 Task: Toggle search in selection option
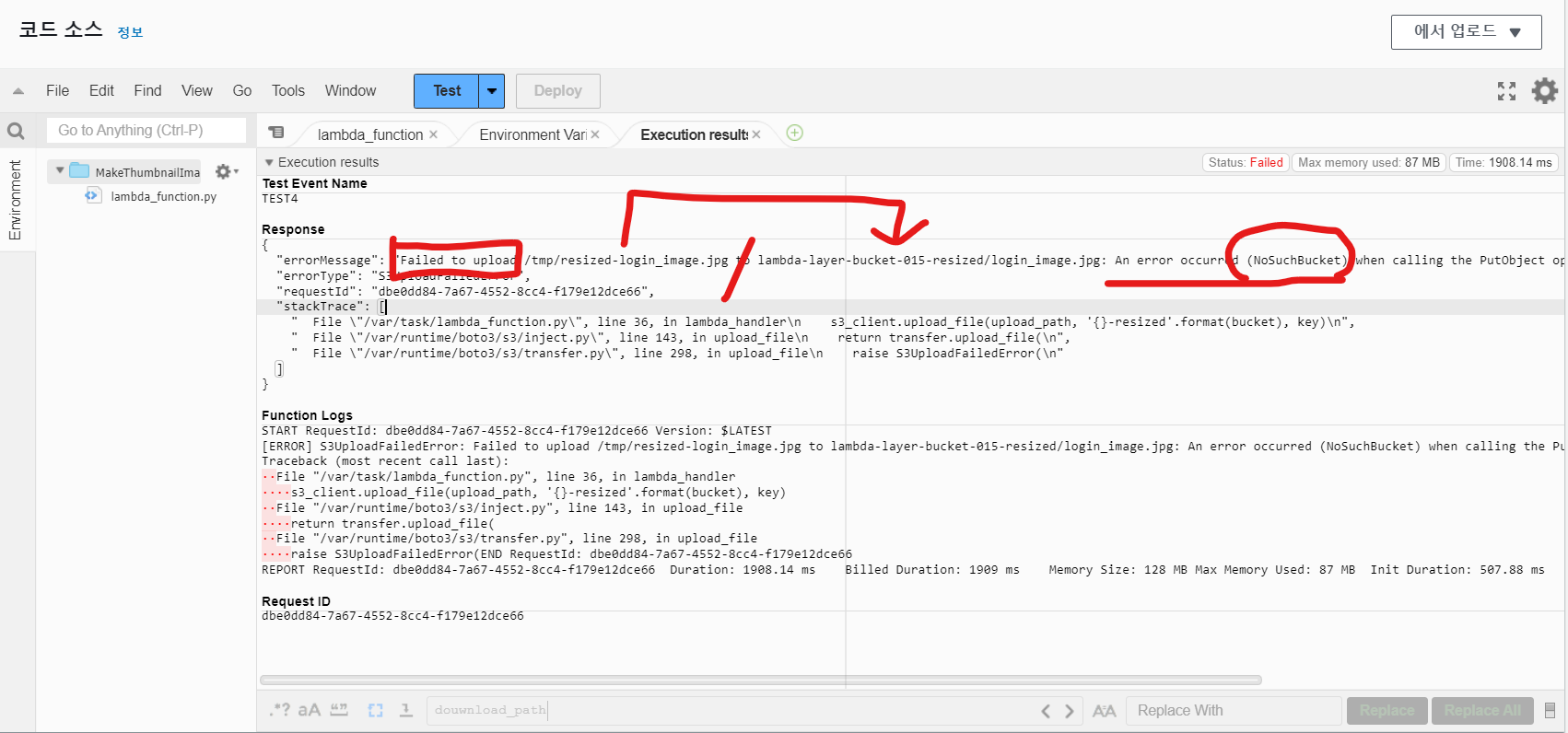pos(375,710)
